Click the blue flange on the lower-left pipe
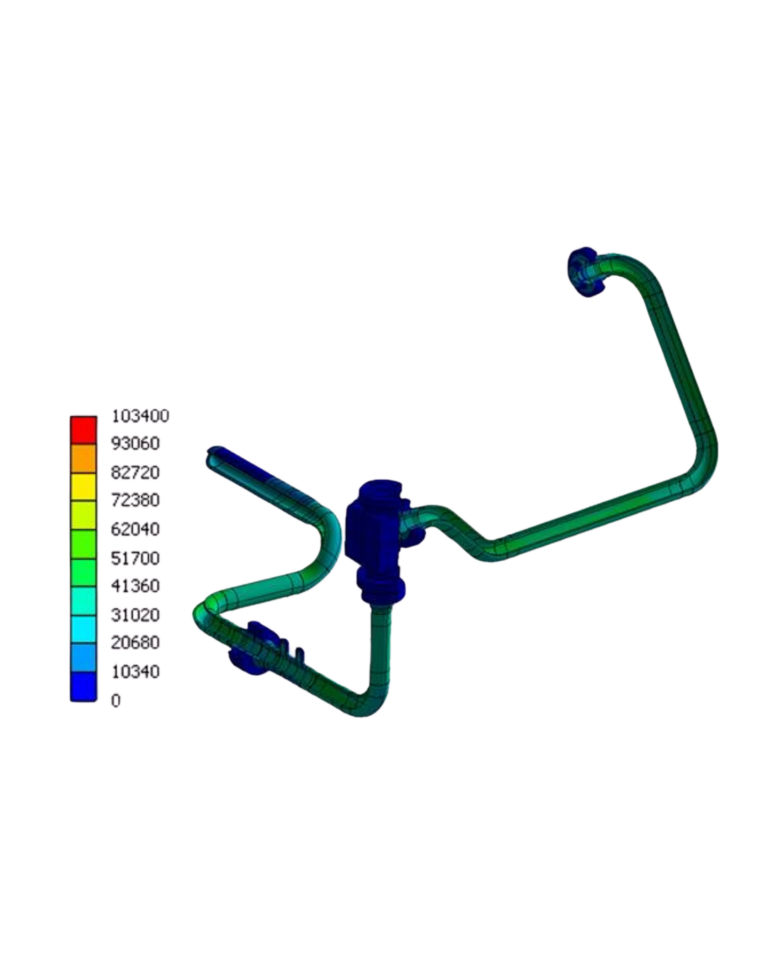Viewport: 768px width, 960px height. (x=250, y=648)
